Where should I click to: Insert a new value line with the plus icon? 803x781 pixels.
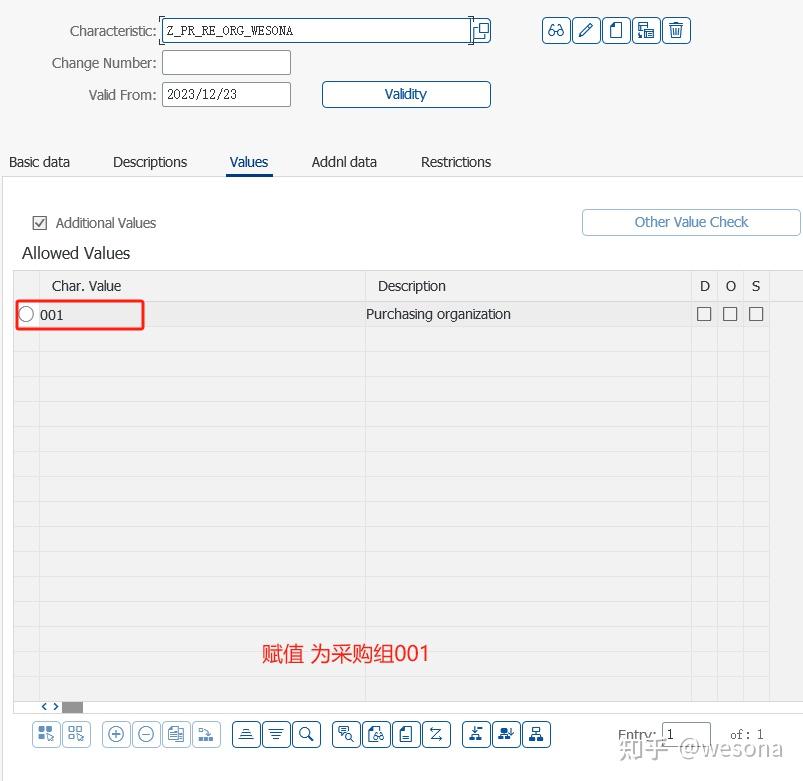[x=115, y=733]
